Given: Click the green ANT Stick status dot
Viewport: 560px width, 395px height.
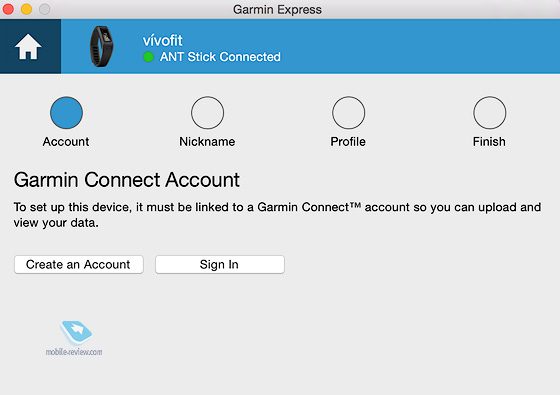Looking at the screenshot, I should [x=148, y=57].
